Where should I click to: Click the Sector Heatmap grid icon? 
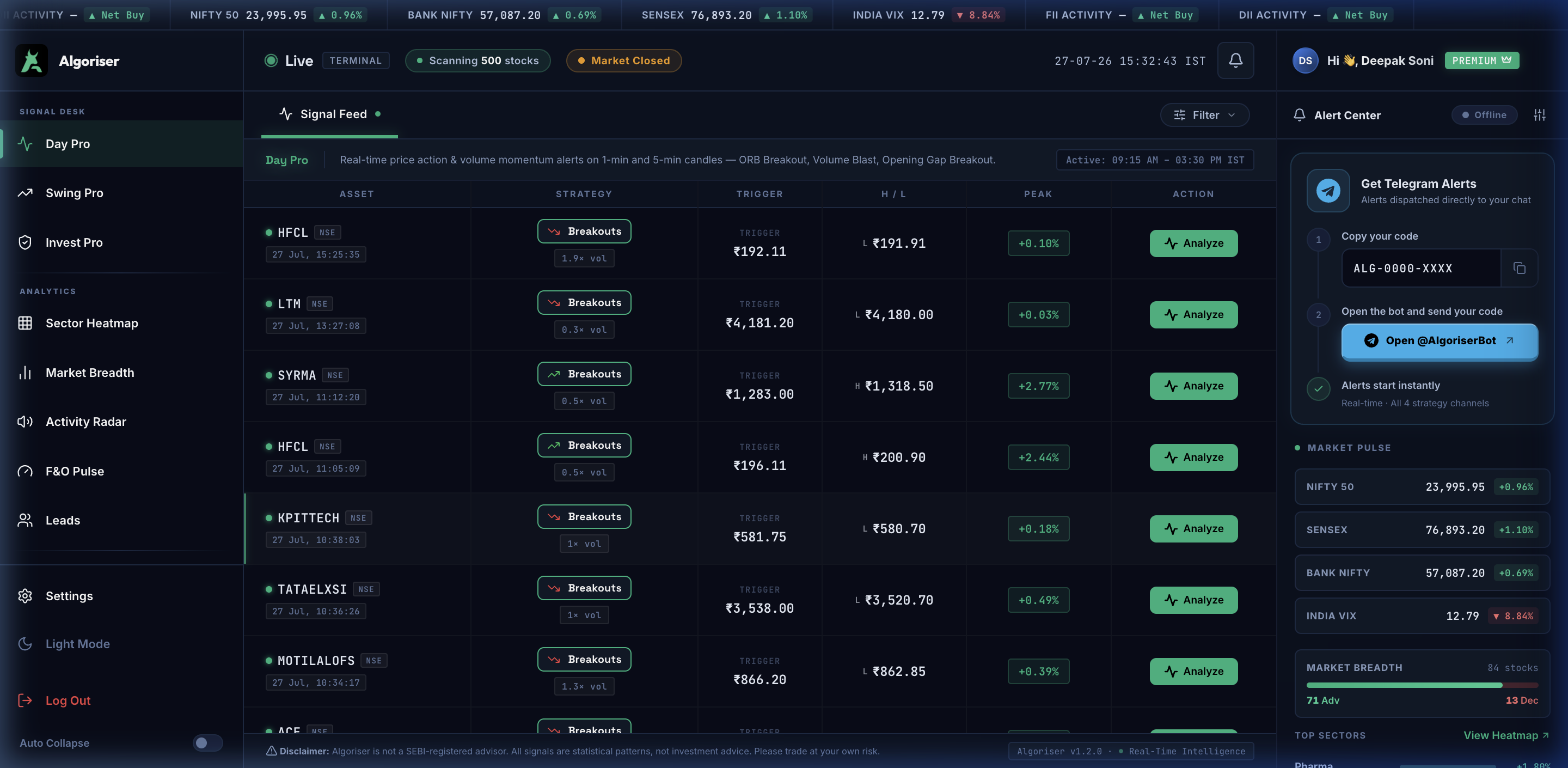pyautogui.click(x=25, y=323)
